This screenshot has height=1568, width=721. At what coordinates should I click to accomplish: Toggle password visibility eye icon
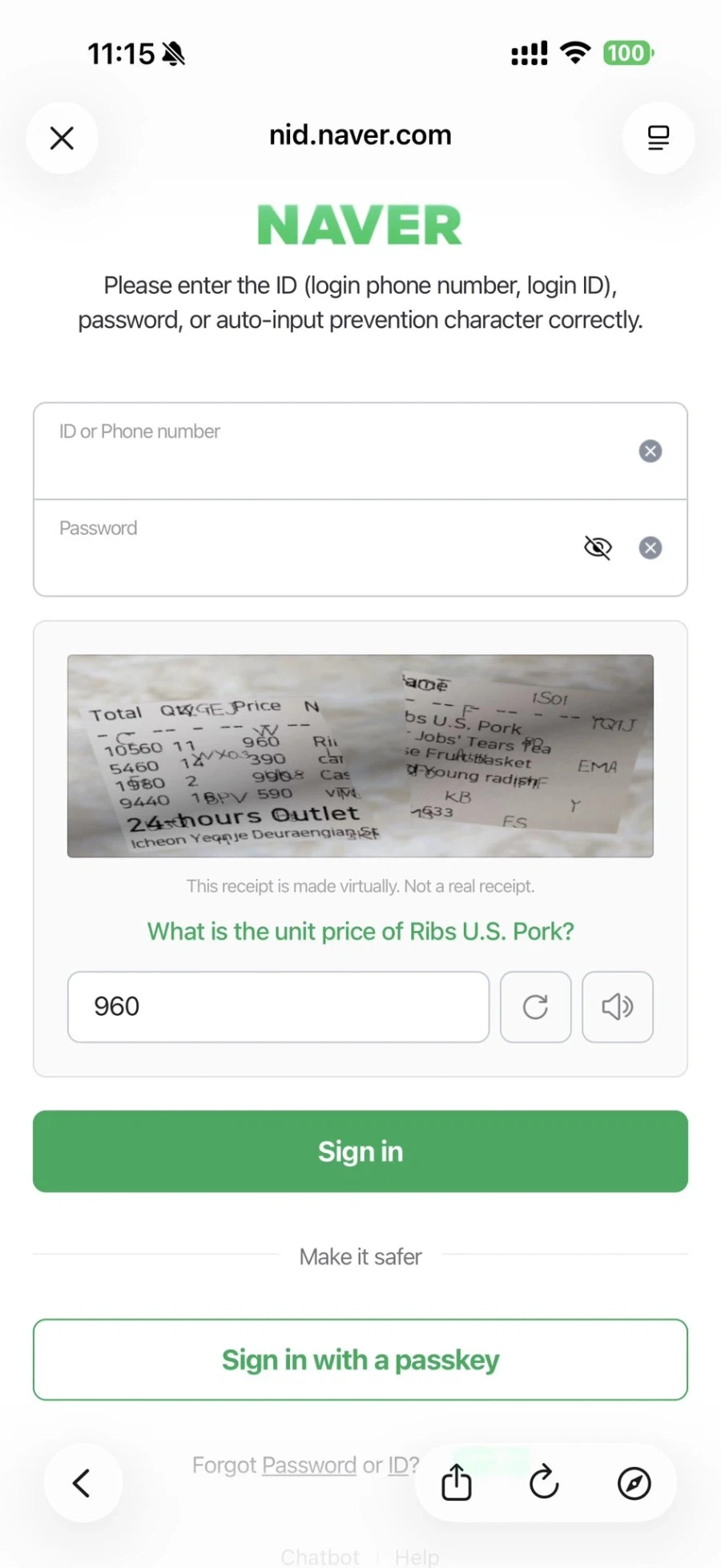click(598, 548)
